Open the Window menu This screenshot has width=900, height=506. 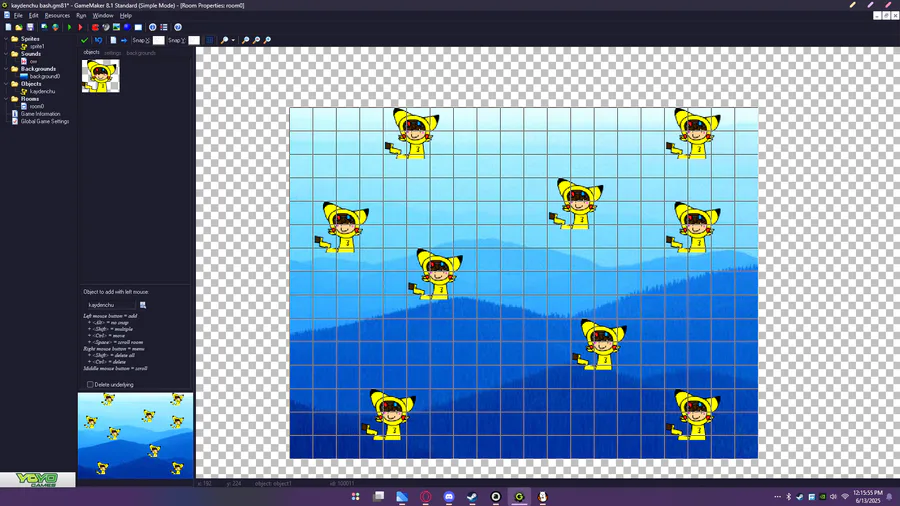click(x=103, y=15)
